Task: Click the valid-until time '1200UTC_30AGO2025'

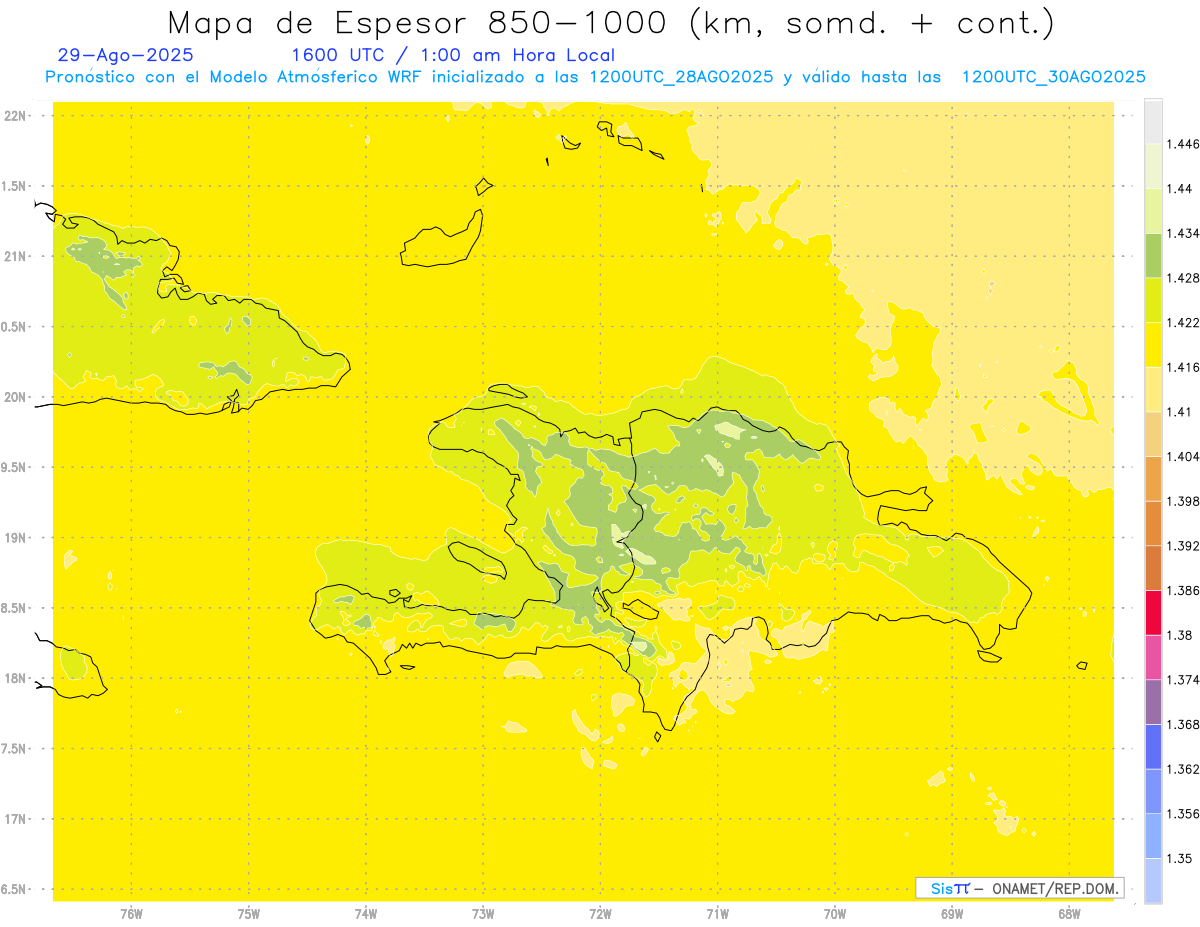Action: [x=1053, y=77]
